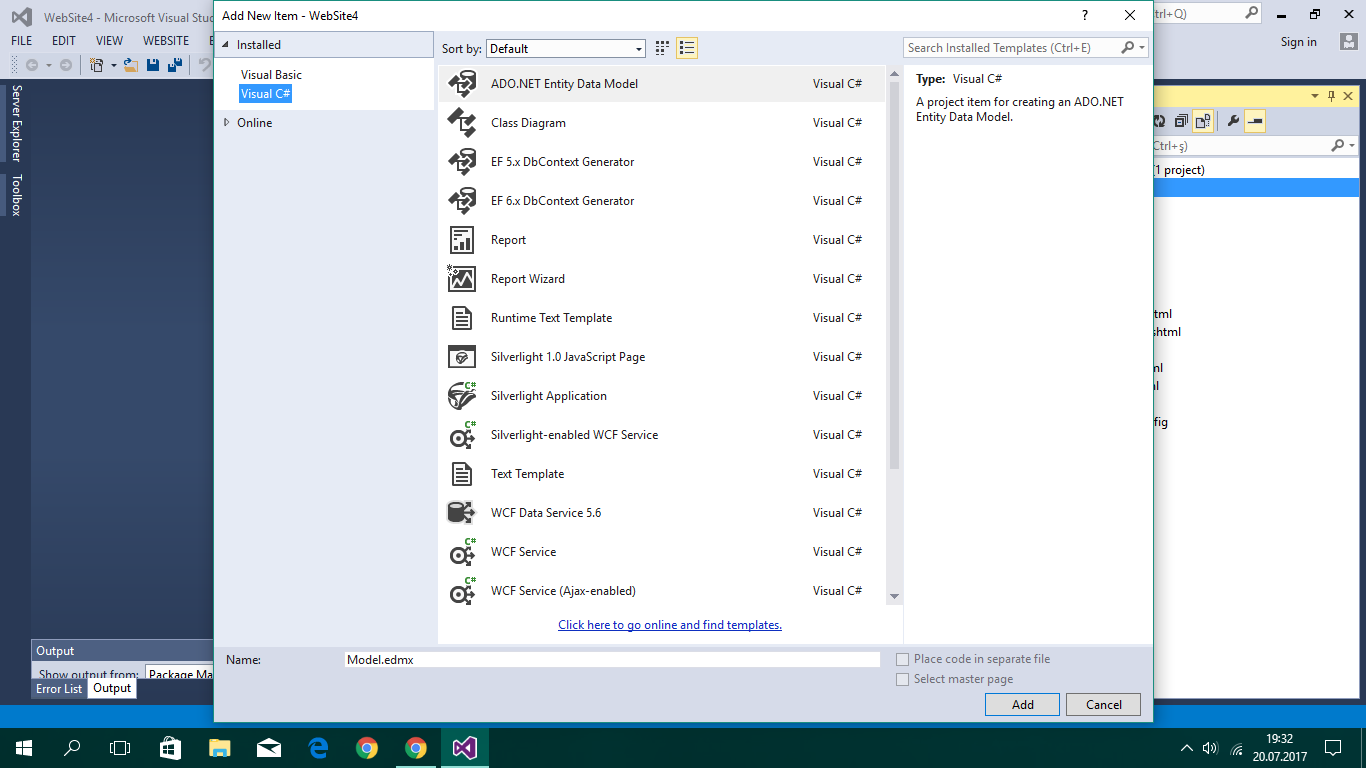Open the Server Explorer side tab
Viewport: 1366px width, 768px height.
coord(16,123)
